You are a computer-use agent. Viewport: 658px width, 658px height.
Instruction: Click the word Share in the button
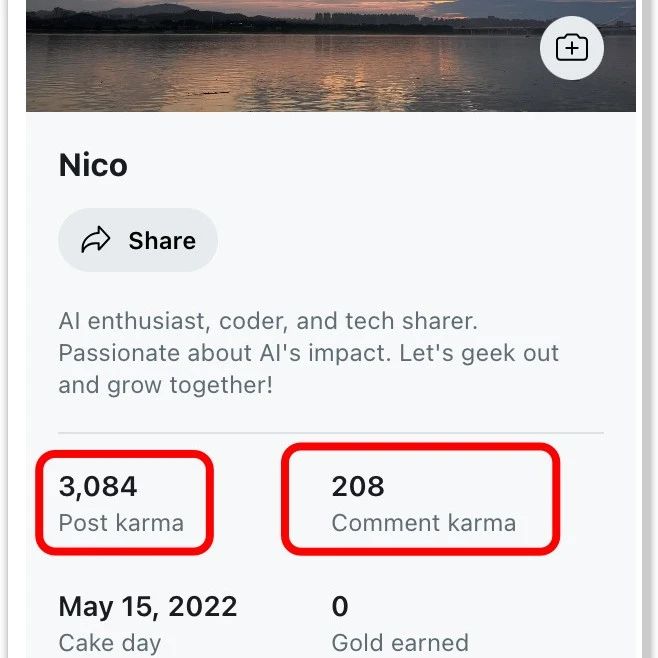[162, 240]
